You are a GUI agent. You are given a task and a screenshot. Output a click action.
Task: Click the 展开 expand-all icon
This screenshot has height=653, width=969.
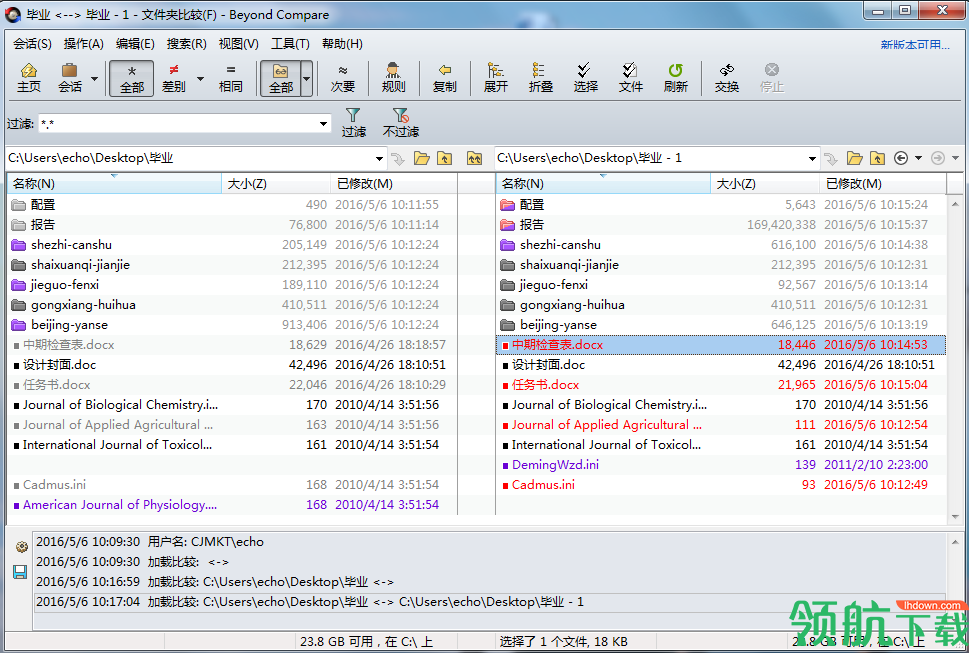[x=495, y=78]
